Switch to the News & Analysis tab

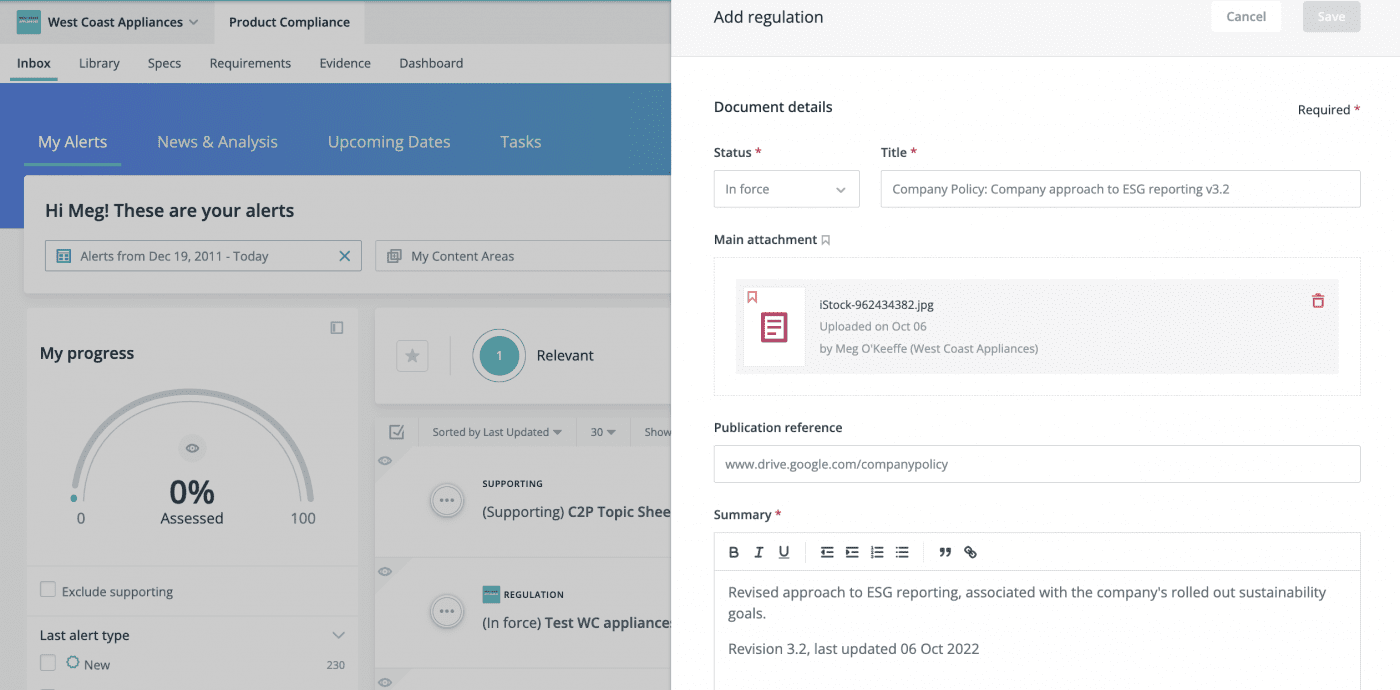coord(217,142)
